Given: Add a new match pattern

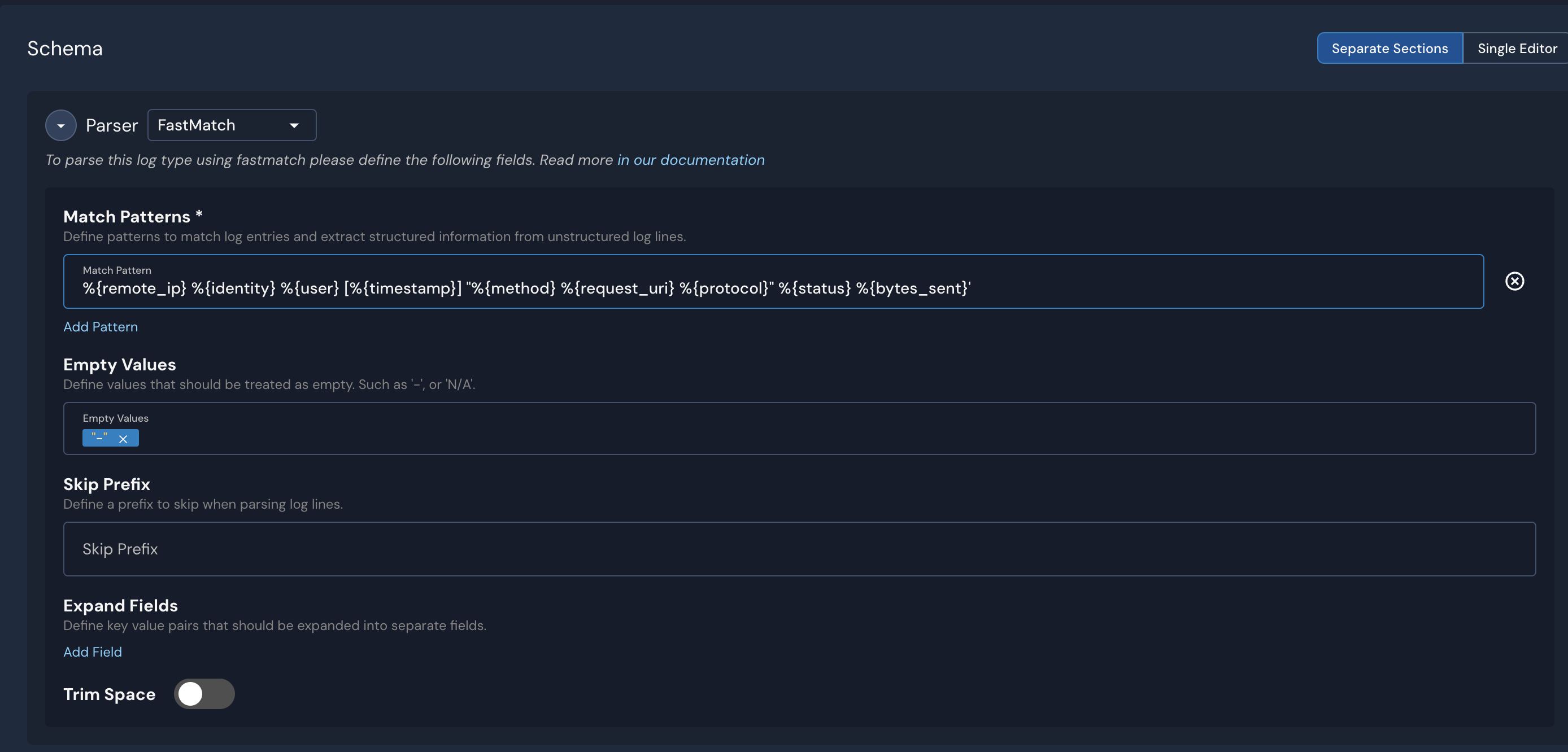Looking at the screenshot, I should pos(101,327).
